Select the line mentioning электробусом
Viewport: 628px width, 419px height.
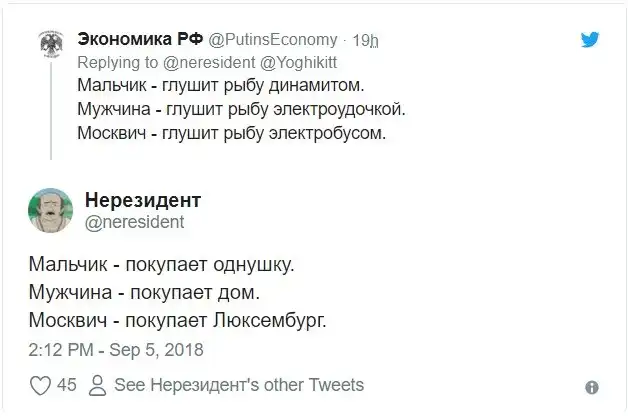[x=230, y=132]
